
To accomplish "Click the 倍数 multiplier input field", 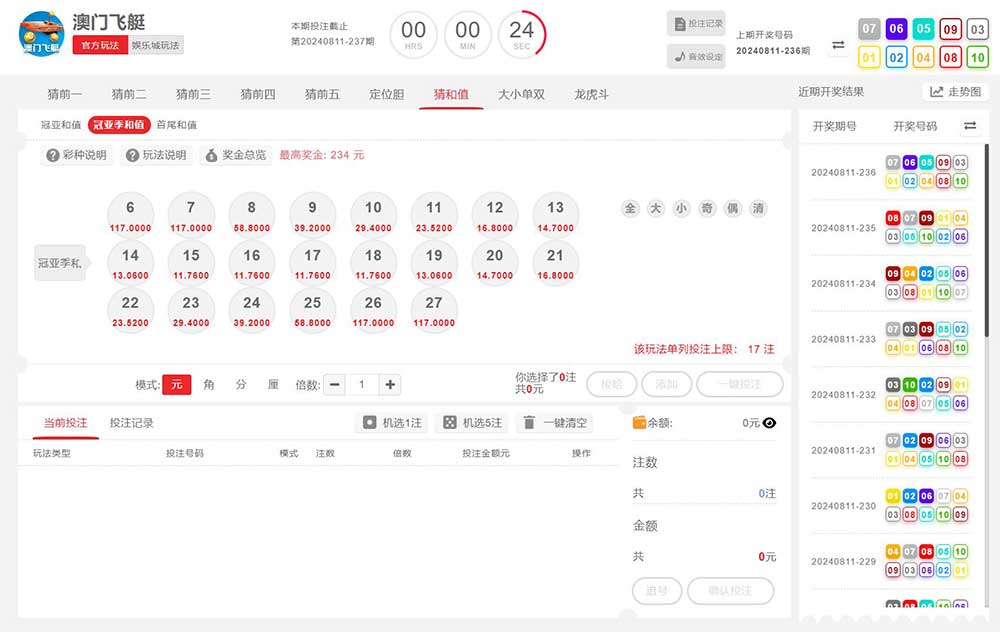I will tap(362, 384).
